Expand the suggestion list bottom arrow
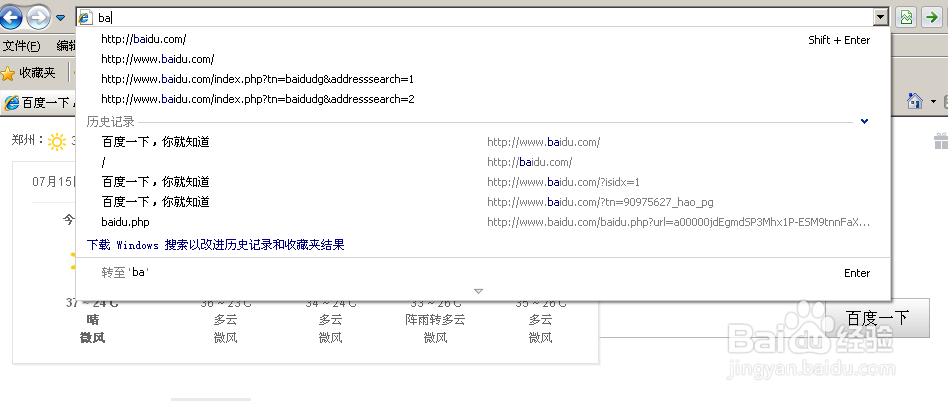 tap(478, 292)
